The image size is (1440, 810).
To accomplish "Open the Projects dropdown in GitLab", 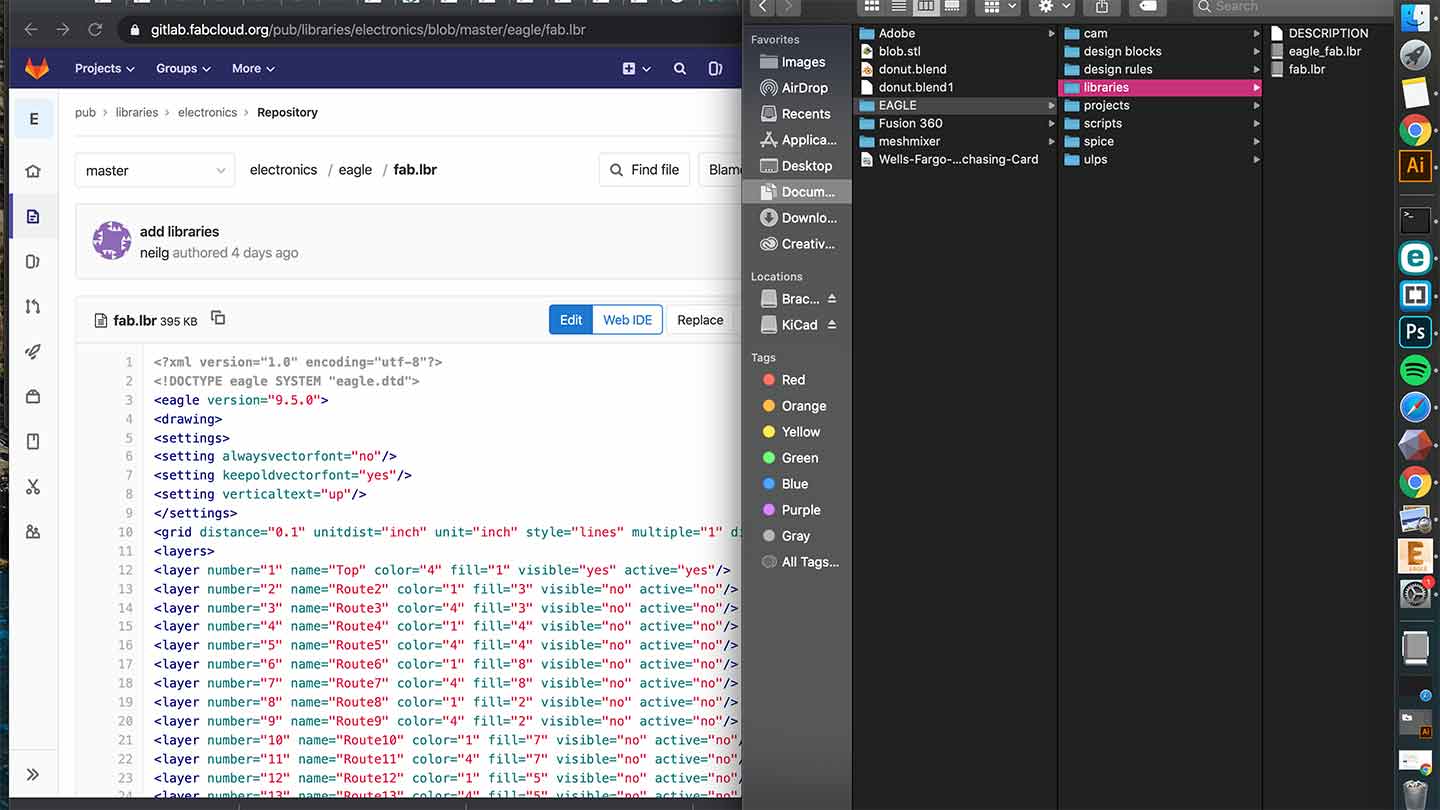I will [x=105, y=68].
